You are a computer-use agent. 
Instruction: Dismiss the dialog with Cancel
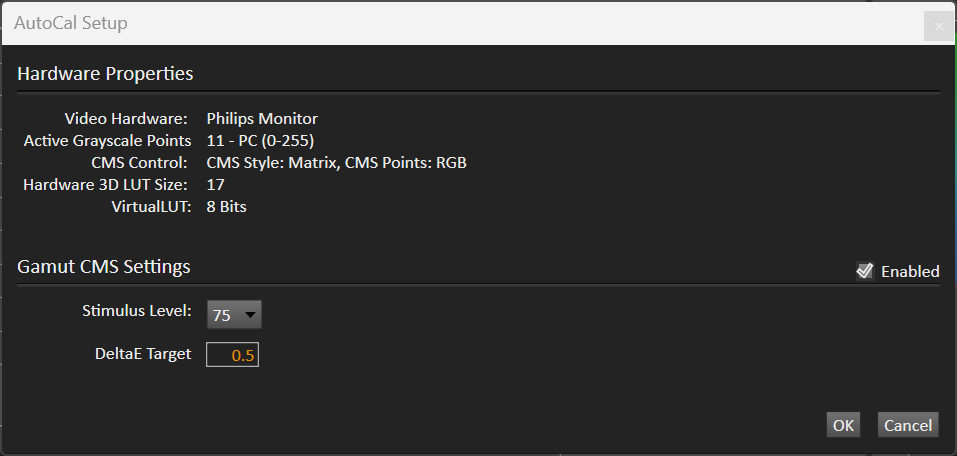[908, 425]
